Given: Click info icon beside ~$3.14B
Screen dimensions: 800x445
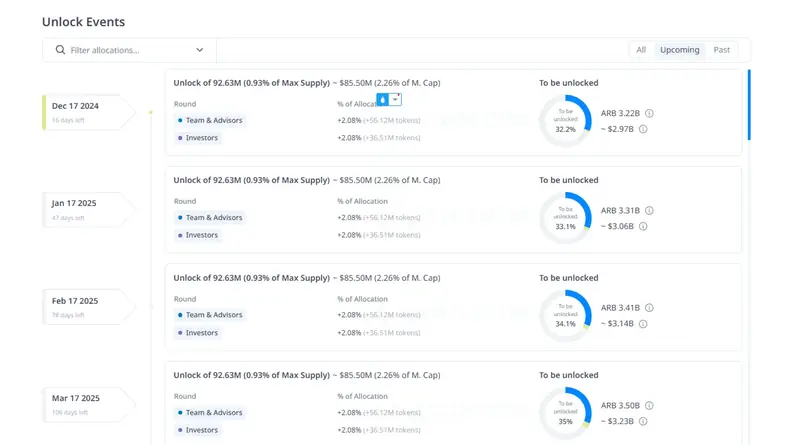Looking at the screenshot, I should coord(643,324).
